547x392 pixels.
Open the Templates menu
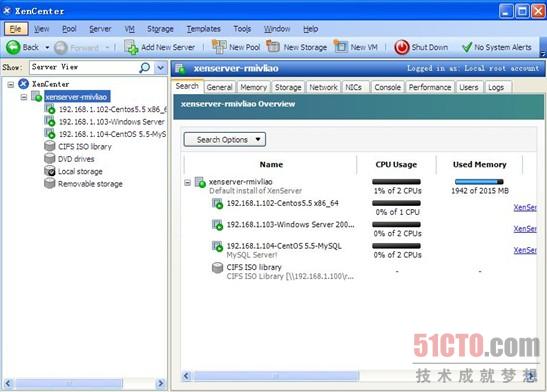(x=203, y=29)
